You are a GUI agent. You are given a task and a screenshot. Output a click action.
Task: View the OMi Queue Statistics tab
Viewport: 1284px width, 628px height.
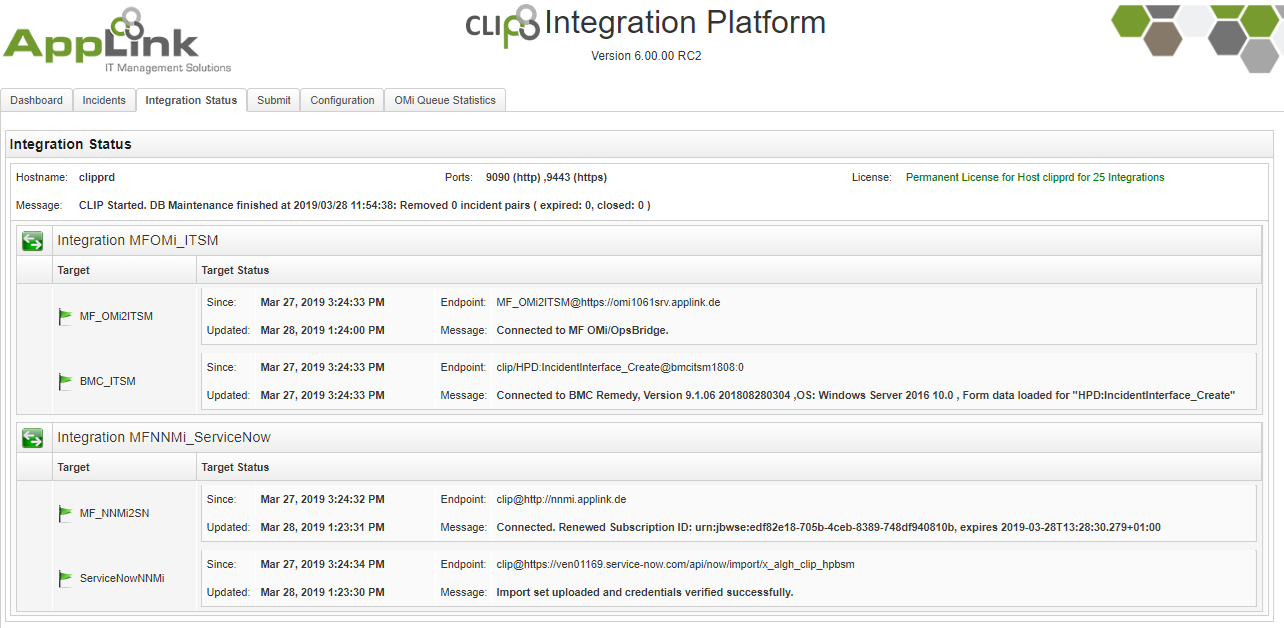point(445,100)
